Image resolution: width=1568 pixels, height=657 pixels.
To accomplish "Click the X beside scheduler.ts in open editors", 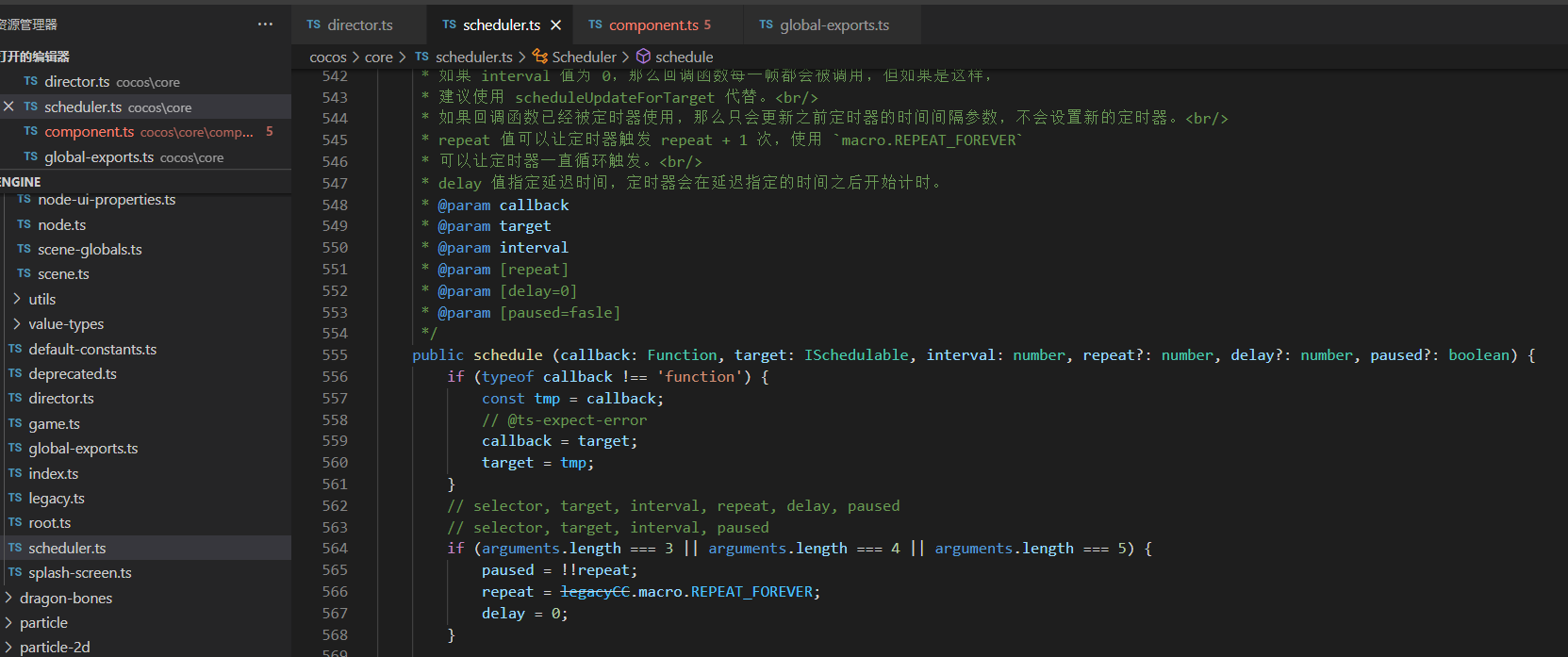I will pyautogui.click(x=8, y=107).
